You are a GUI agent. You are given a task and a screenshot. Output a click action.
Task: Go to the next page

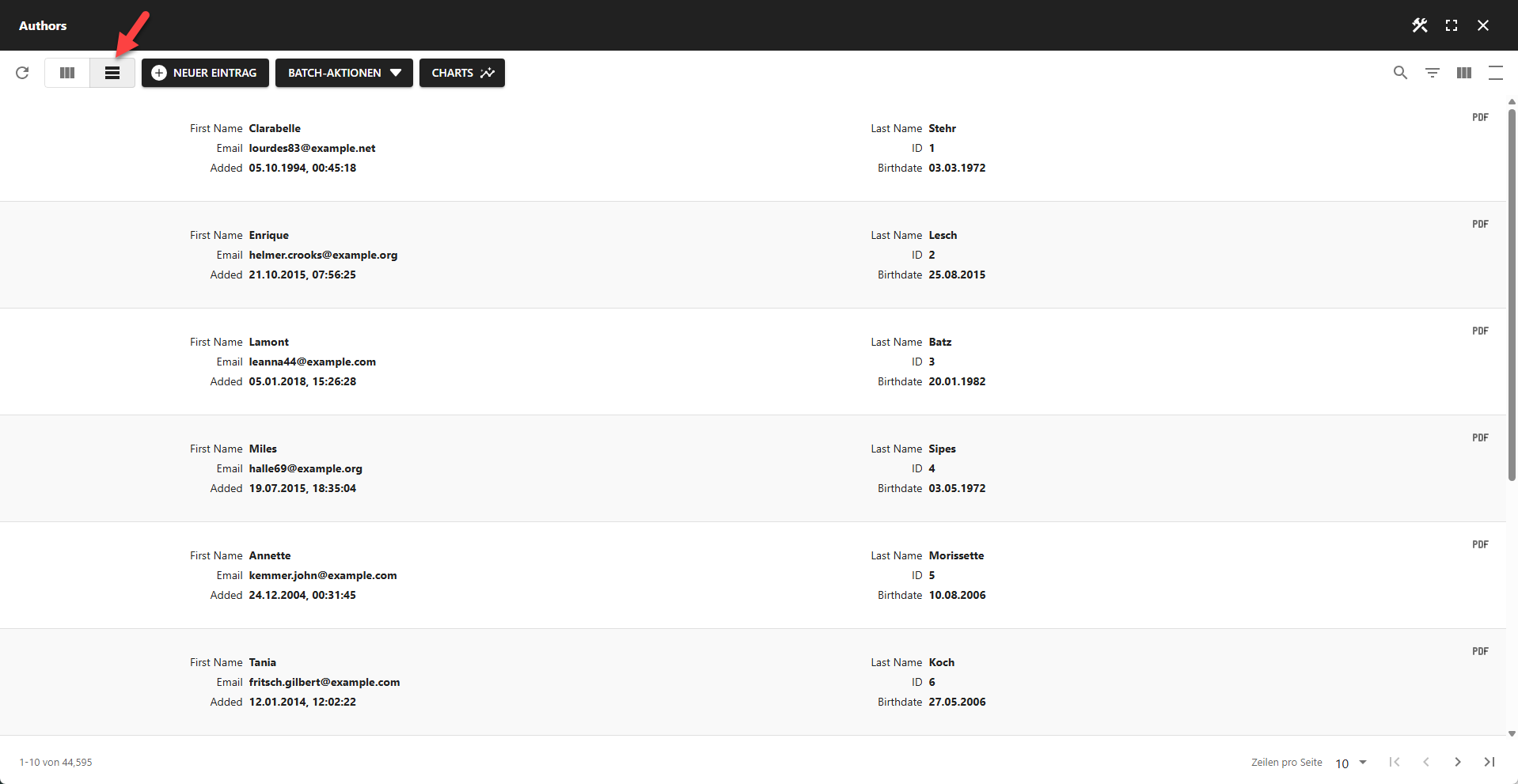tap(1457, 762)
